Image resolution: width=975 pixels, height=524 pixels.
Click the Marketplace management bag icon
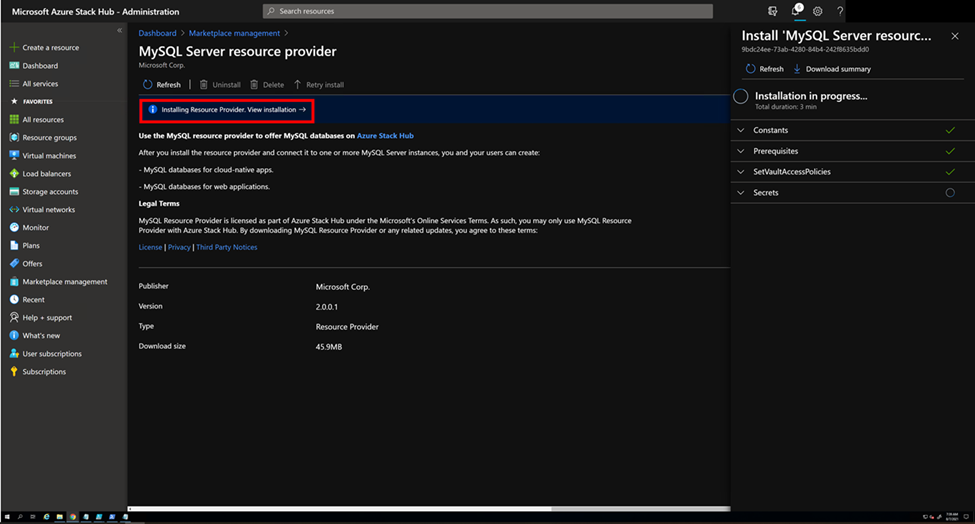tap(14, 282)
